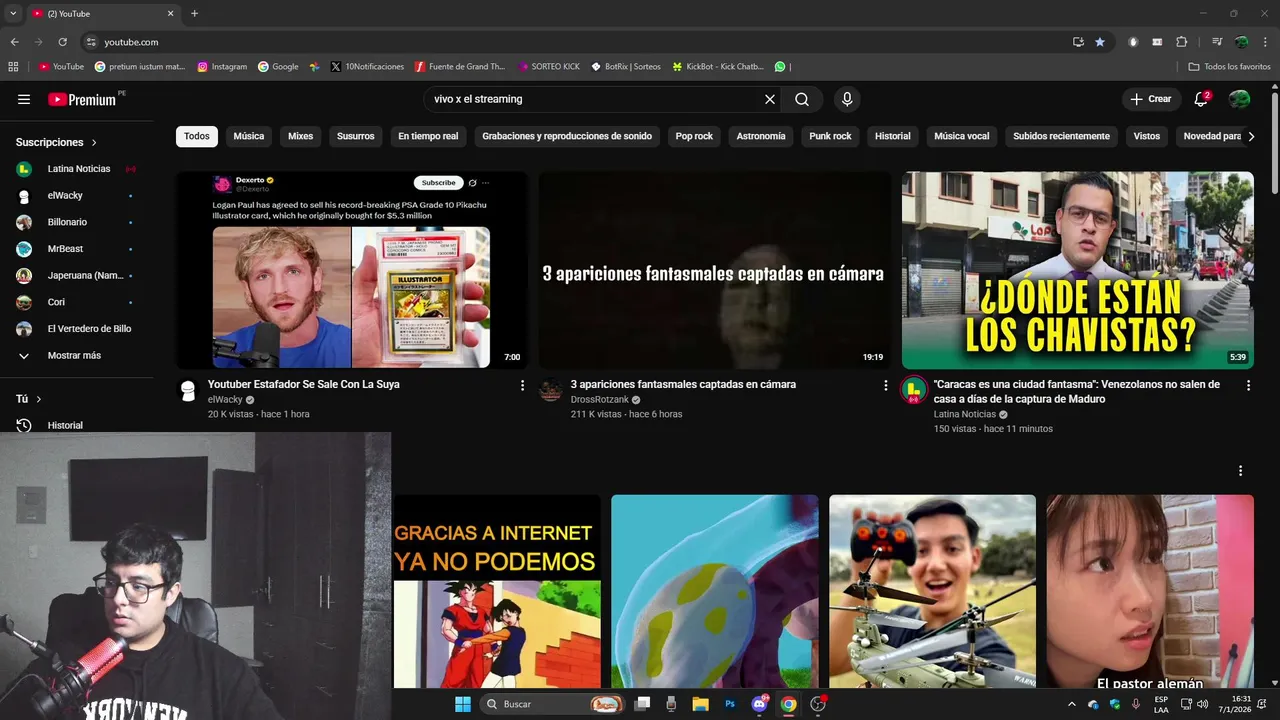The height and width of the screenshot is (720, 1280).
Task: Click the Latina Noticias live avatar beside video
Action: click(913, 390)
